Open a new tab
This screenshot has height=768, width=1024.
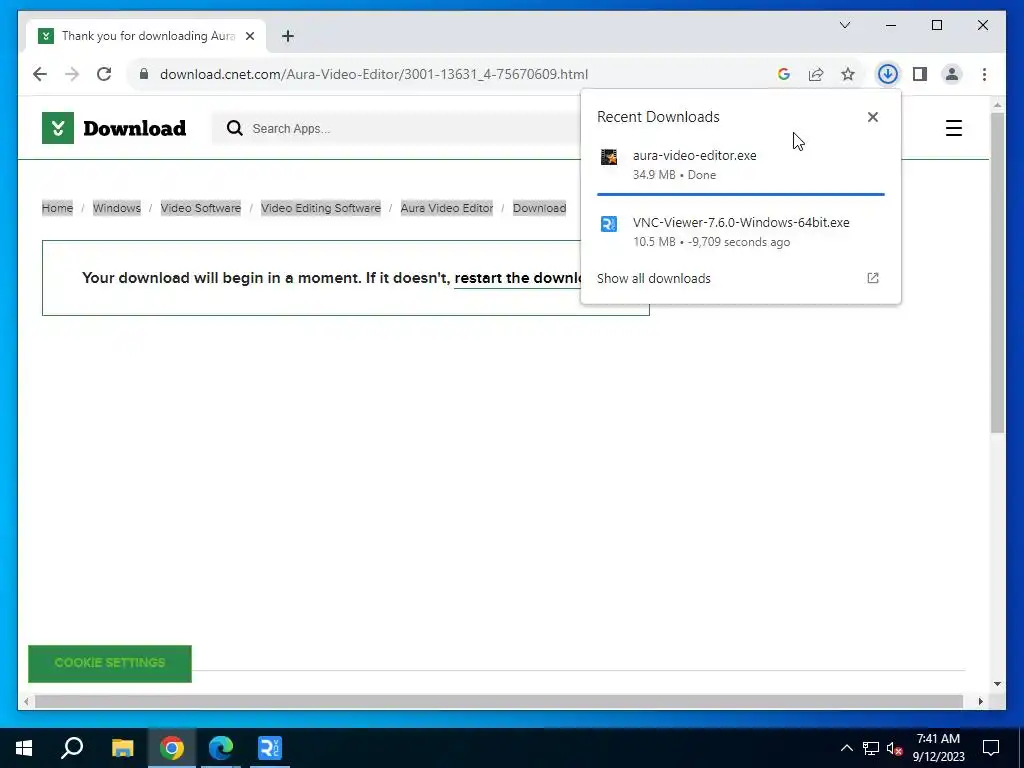288,36
